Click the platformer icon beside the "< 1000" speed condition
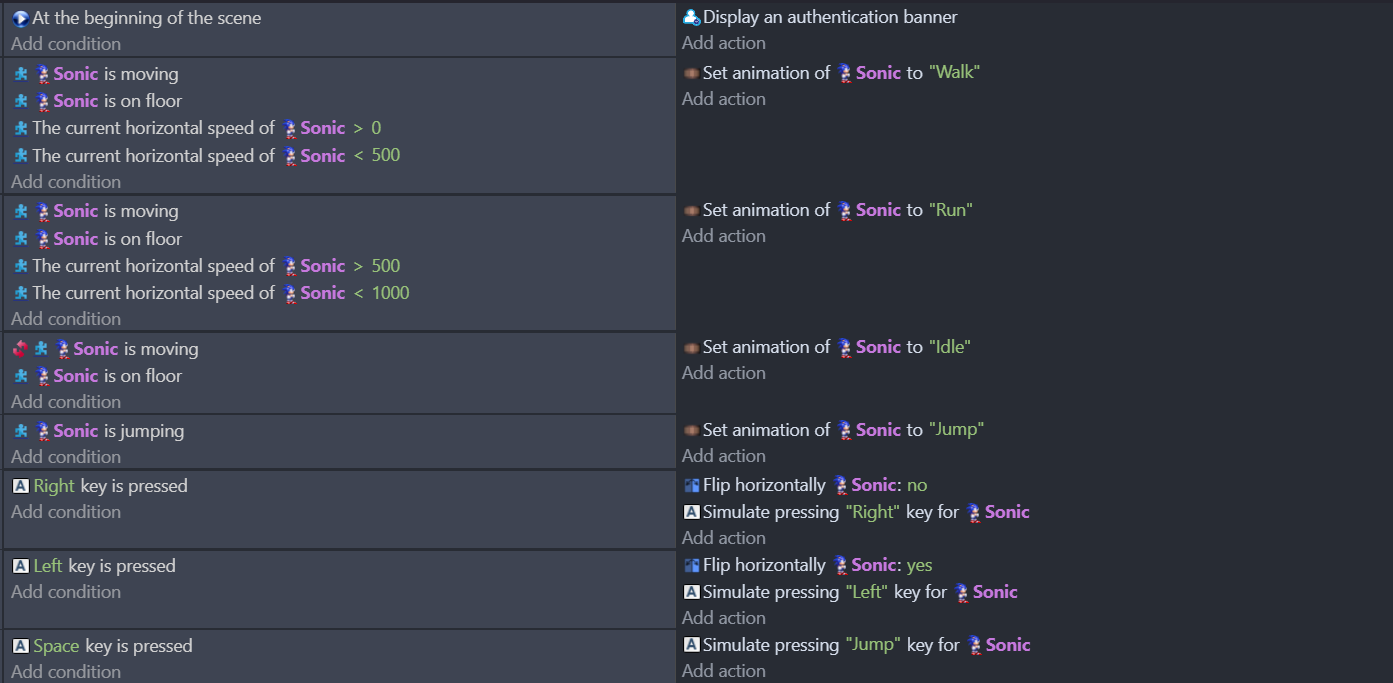Image resolution: width=1393 pixels, height=683 pixels. tap(20, 293)
